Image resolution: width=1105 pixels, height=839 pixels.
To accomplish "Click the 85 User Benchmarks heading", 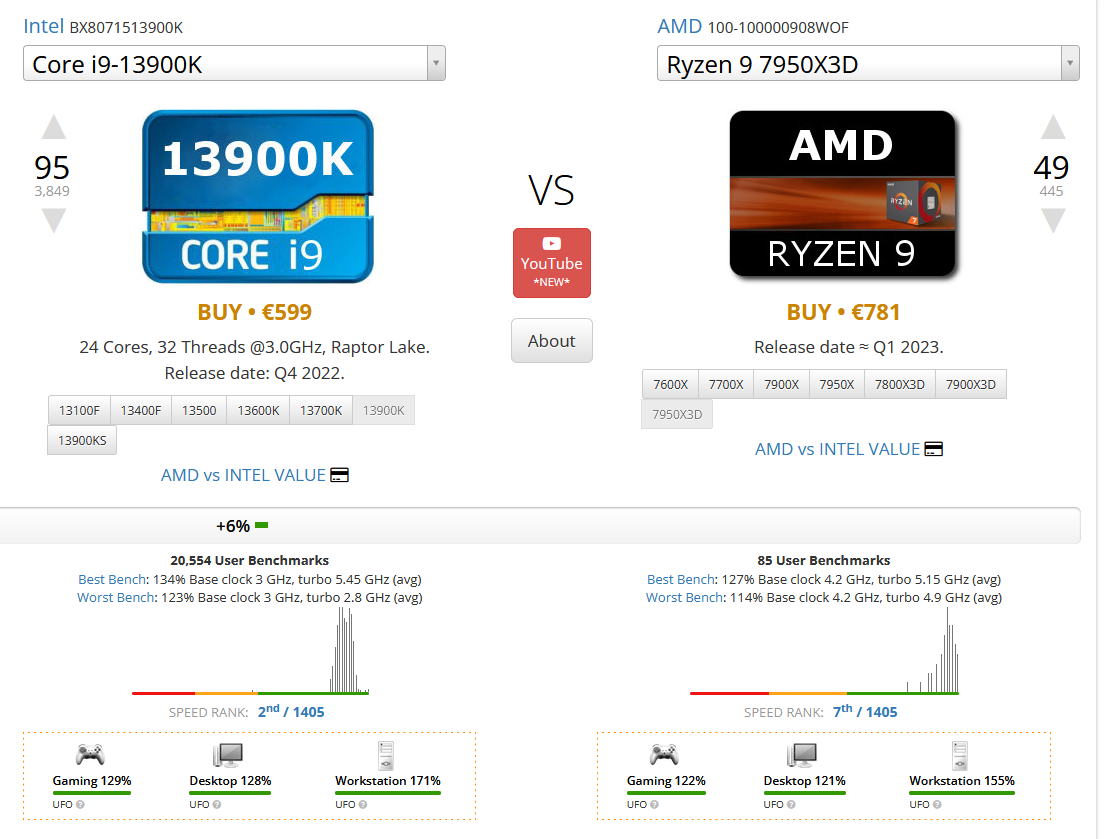I will [x=824, y=561].
